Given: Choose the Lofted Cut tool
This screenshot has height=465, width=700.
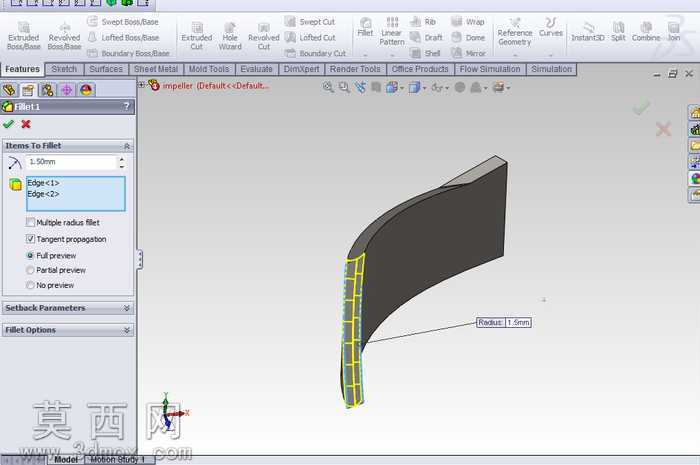Looking at the screenshot, I should [310, 37].
